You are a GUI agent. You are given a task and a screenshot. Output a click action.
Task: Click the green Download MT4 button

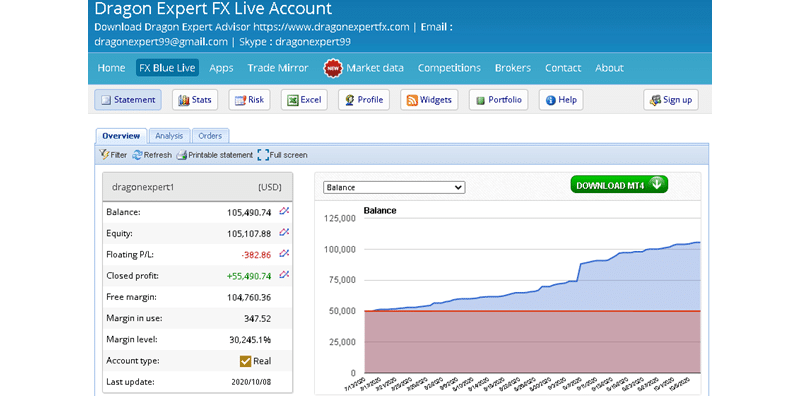coord(619,184)
